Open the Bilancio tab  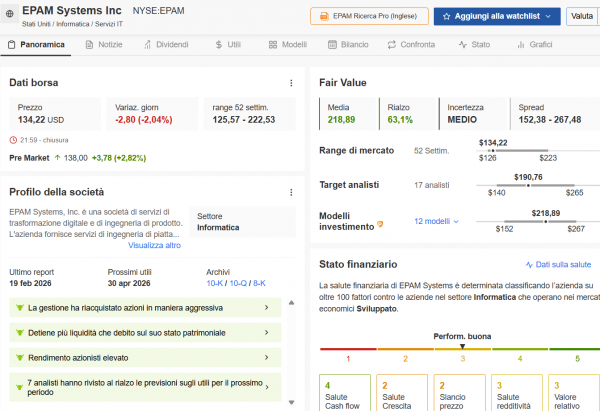click(347, 45)
